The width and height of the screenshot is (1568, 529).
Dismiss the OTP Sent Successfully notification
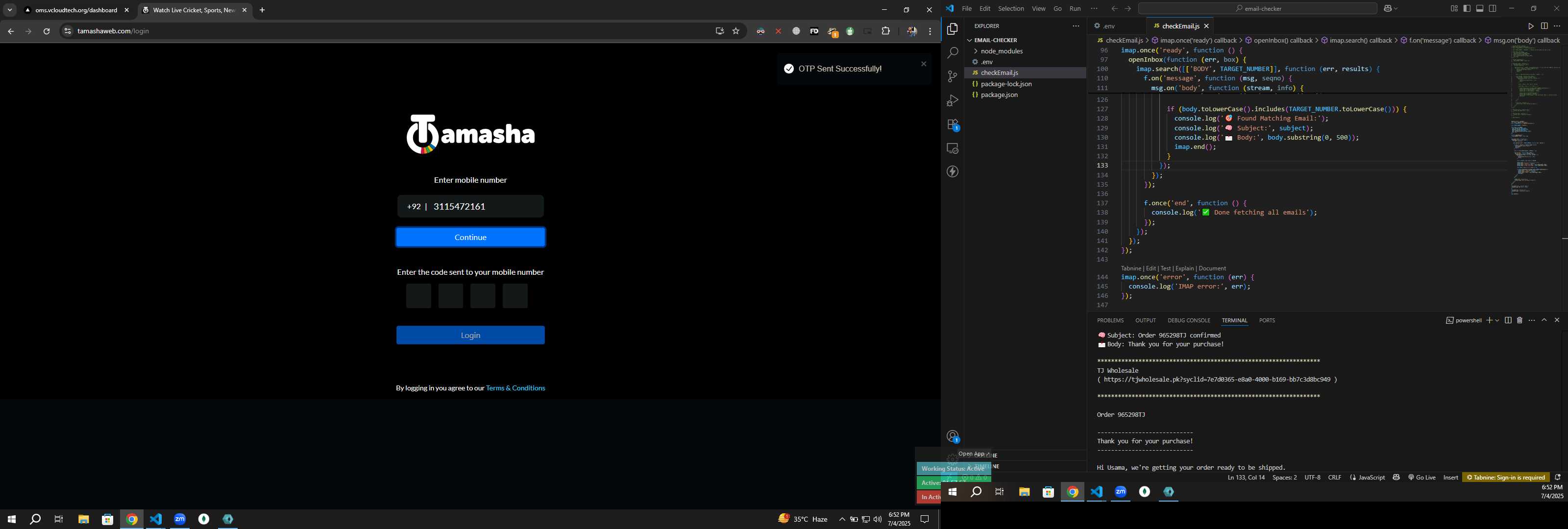tap(923, 64)
